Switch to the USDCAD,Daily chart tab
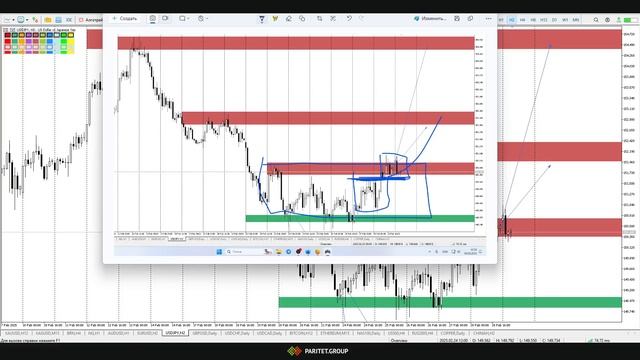 pyautogui.click(x=269, y=333)
